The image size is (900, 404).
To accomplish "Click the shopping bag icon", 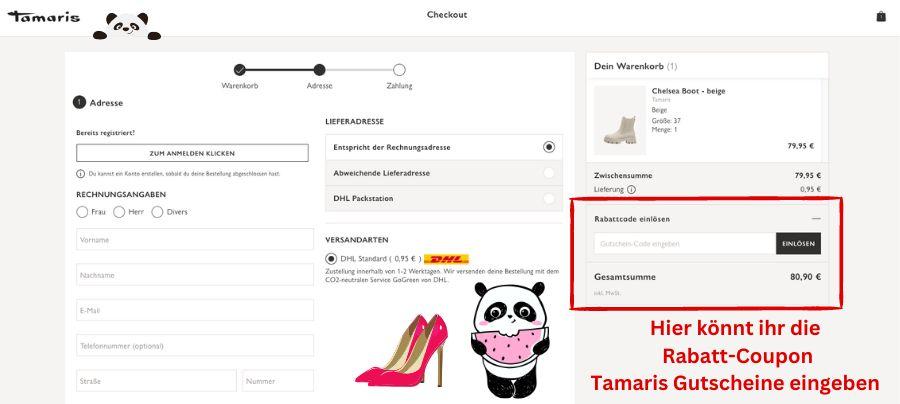I will [881, 16].
